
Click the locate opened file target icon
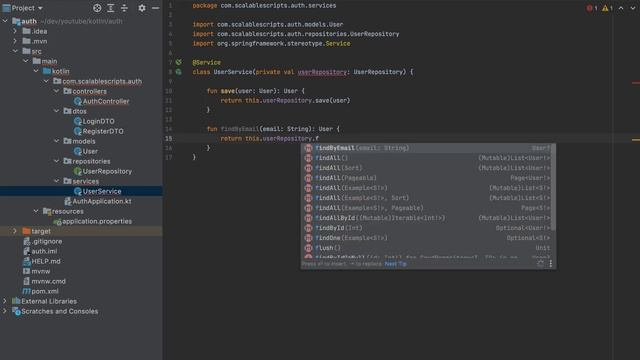[97, 8]
